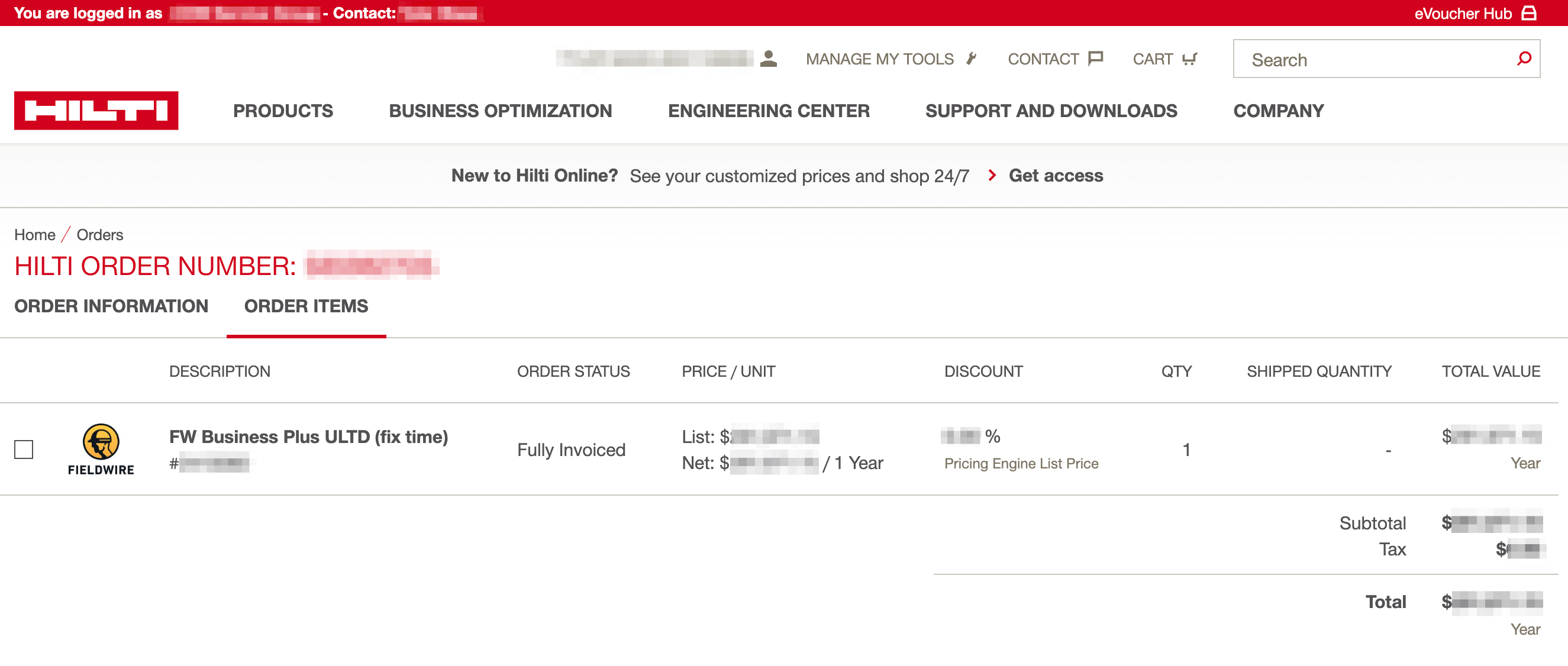Click the Order Status column header

click(x=573, y=371)
